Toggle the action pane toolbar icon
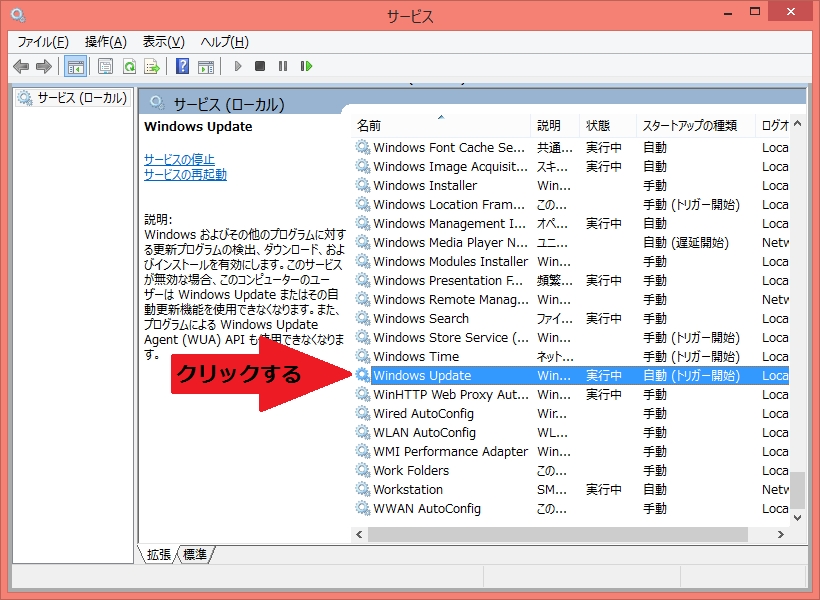Image resolution: width=820 pixels, height=600 pixels. click(206, 66)
